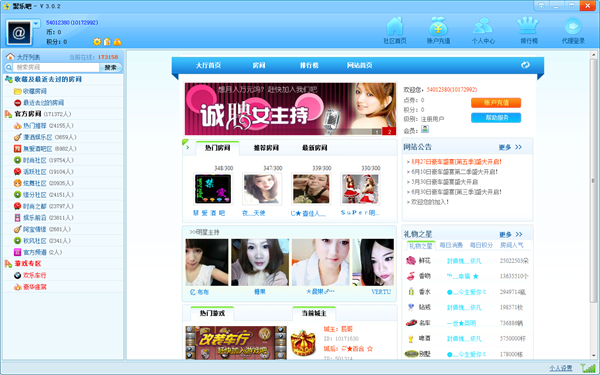Click the user avatar @ picture
600x375 pixels.
pyautogui.click(x=19, y=33)
